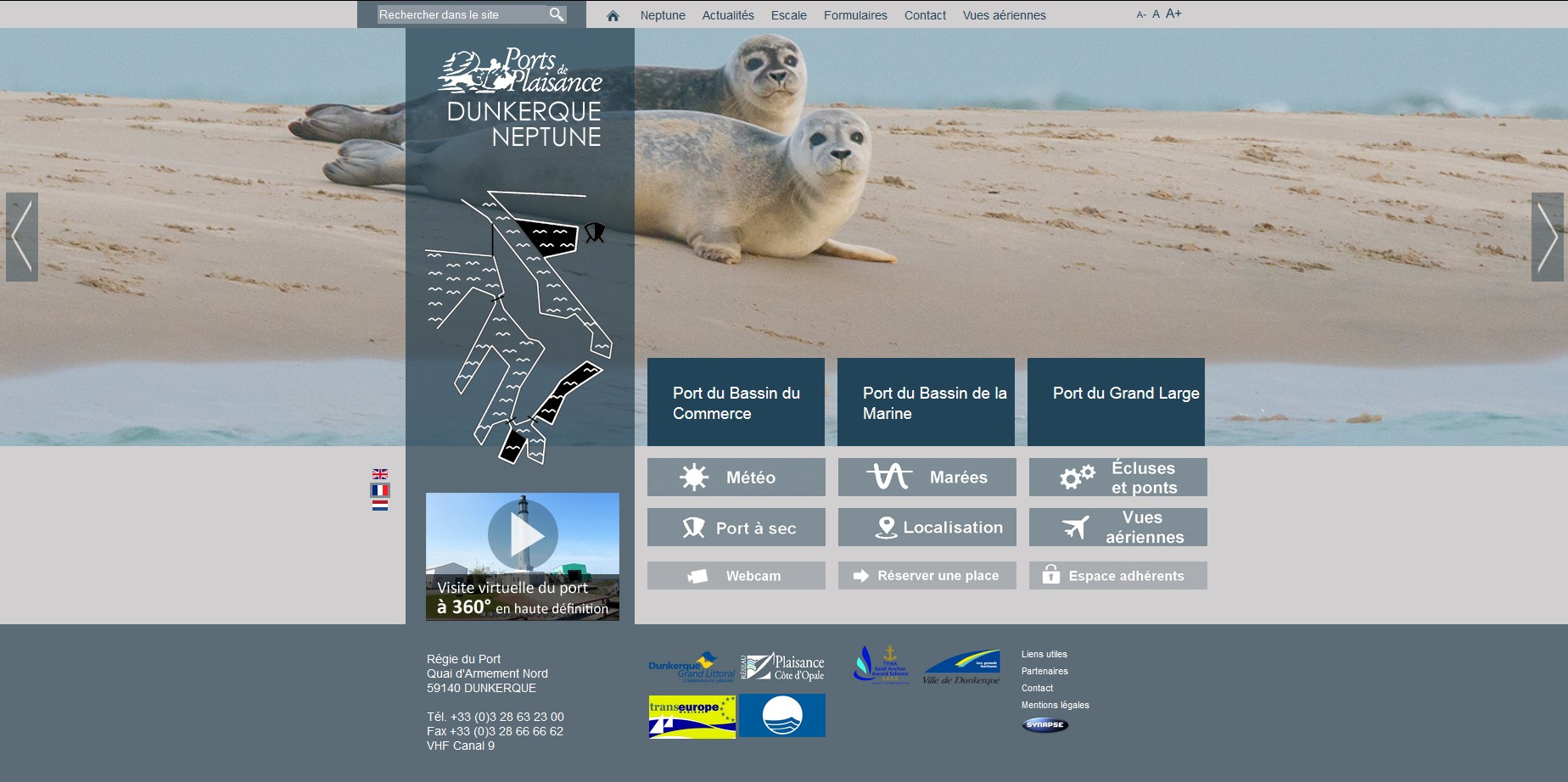Show the next slideshow image
The height and width of the screenshot is (782, 1568).
(x=1547, y=237)
